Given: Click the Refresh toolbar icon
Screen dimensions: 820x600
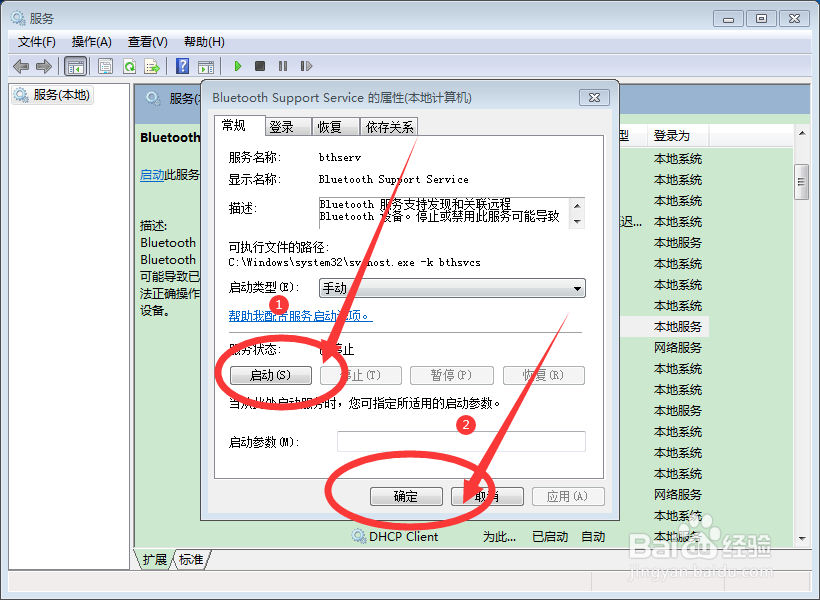Looking at the screenshot, I should pos(129,66).
